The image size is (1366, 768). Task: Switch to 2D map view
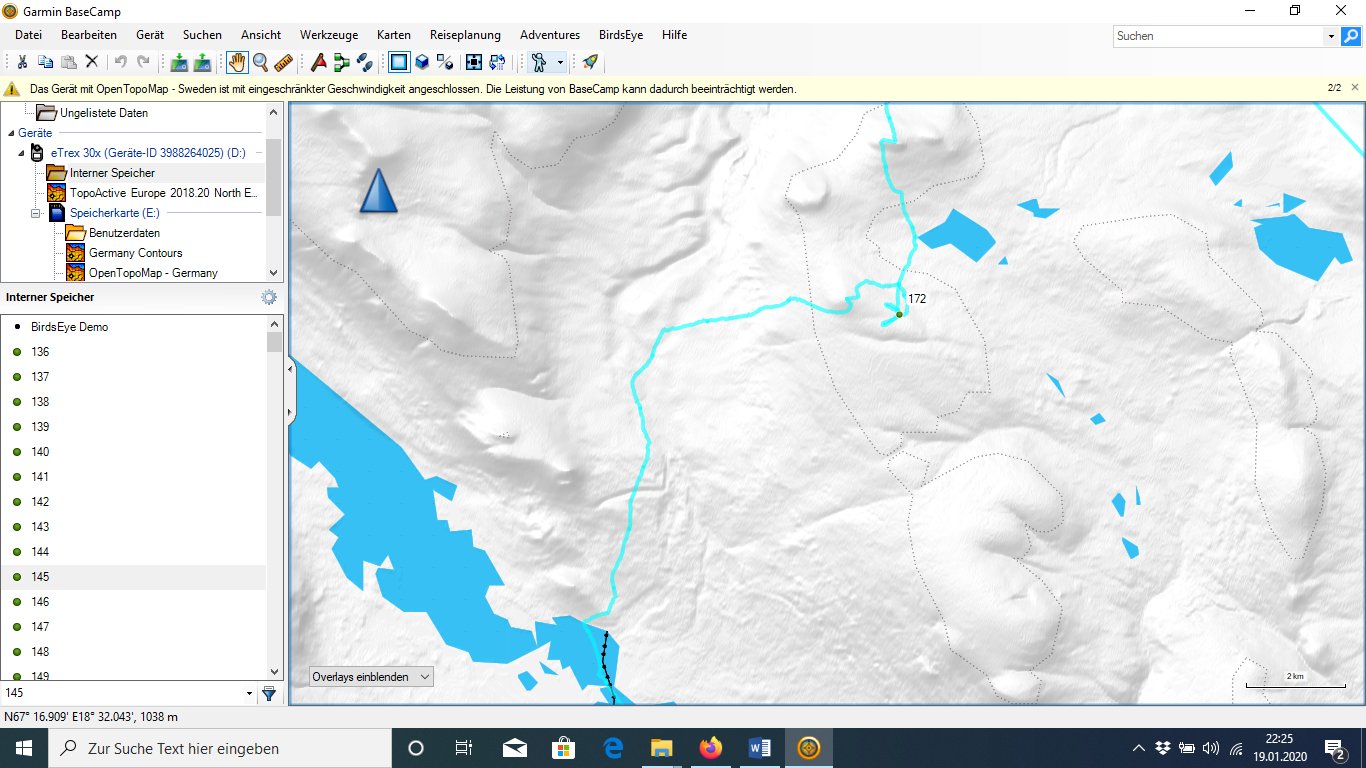coord(399,62)
